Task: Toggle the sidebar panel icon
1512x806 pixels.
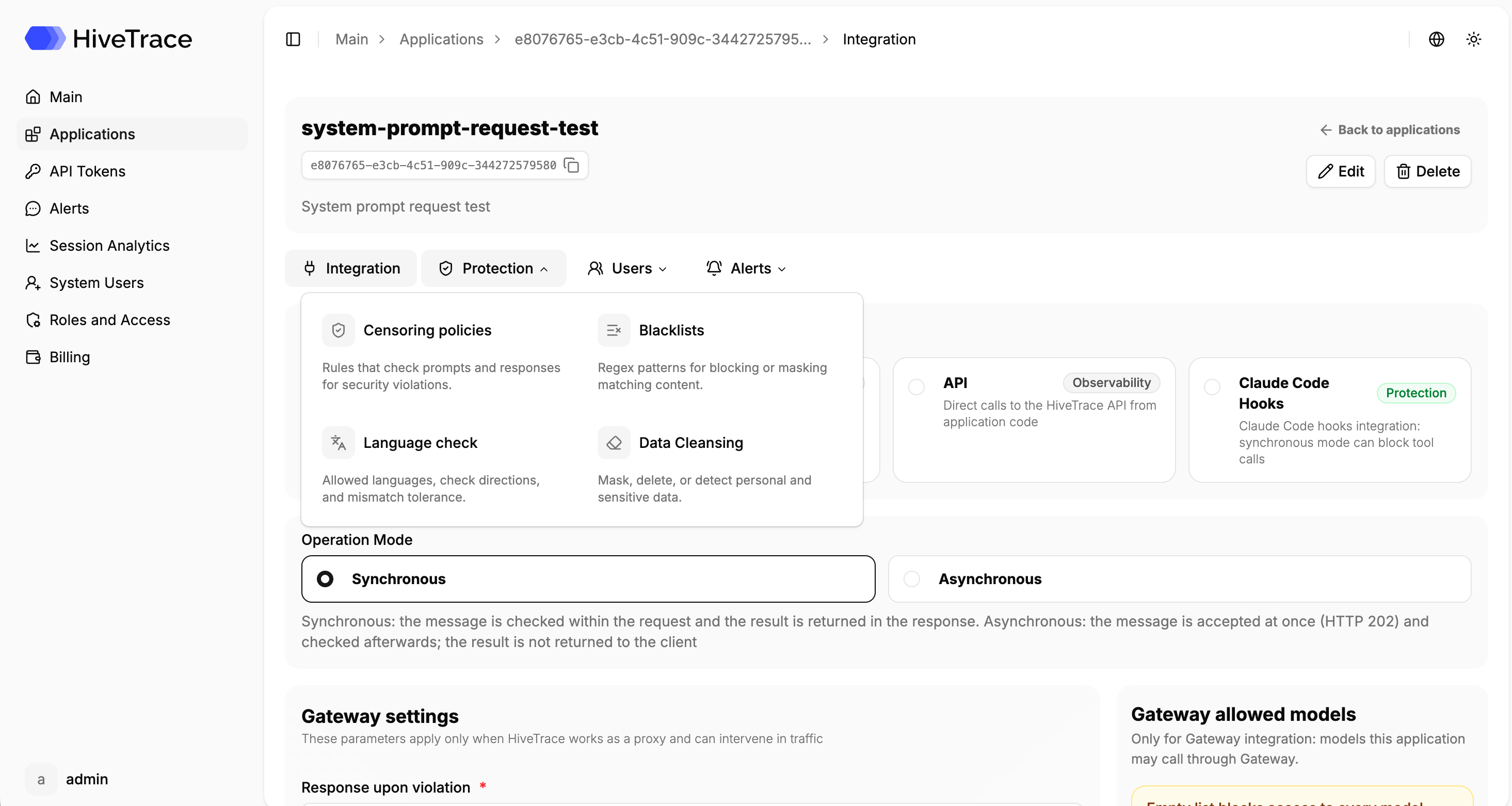Action: 293,39
